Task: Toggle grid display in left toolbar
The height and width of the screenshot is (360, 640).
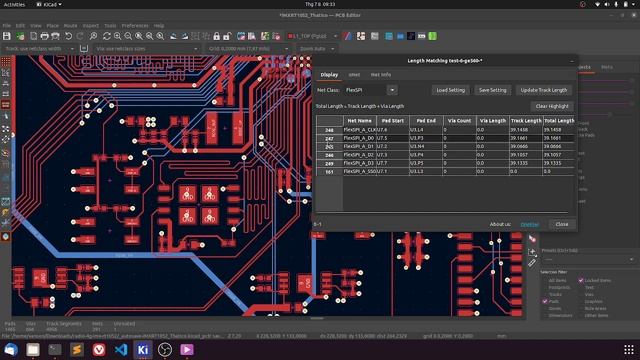Action: (6, 62)
